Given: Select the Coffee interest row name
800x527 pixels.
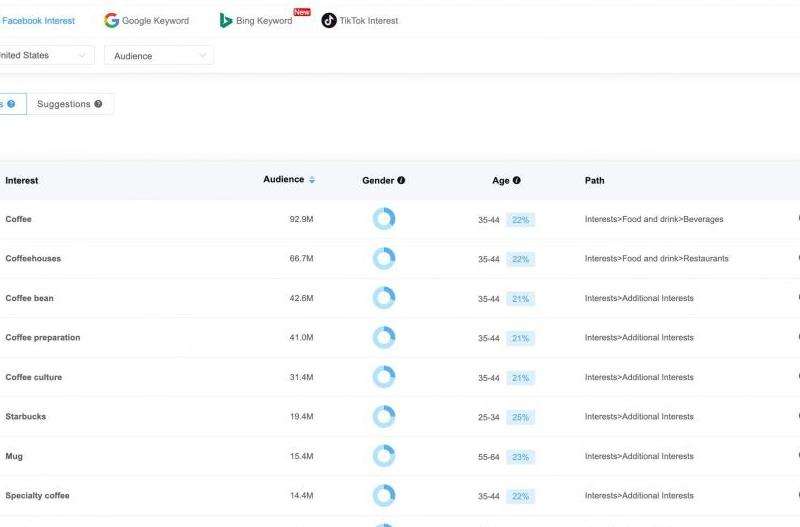Looking at the screenshot, I should pyautogui.click(x=18, y=219).
